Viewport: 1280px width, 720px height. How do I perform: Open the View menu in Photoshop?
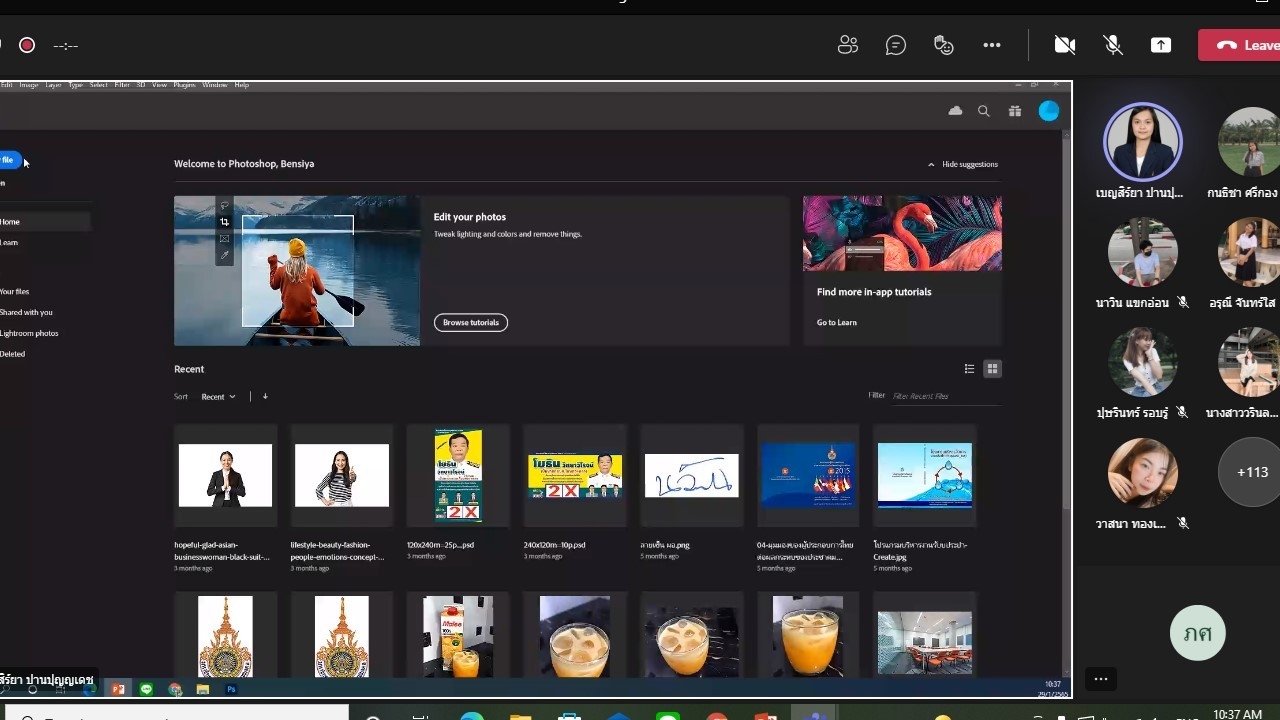159,85
